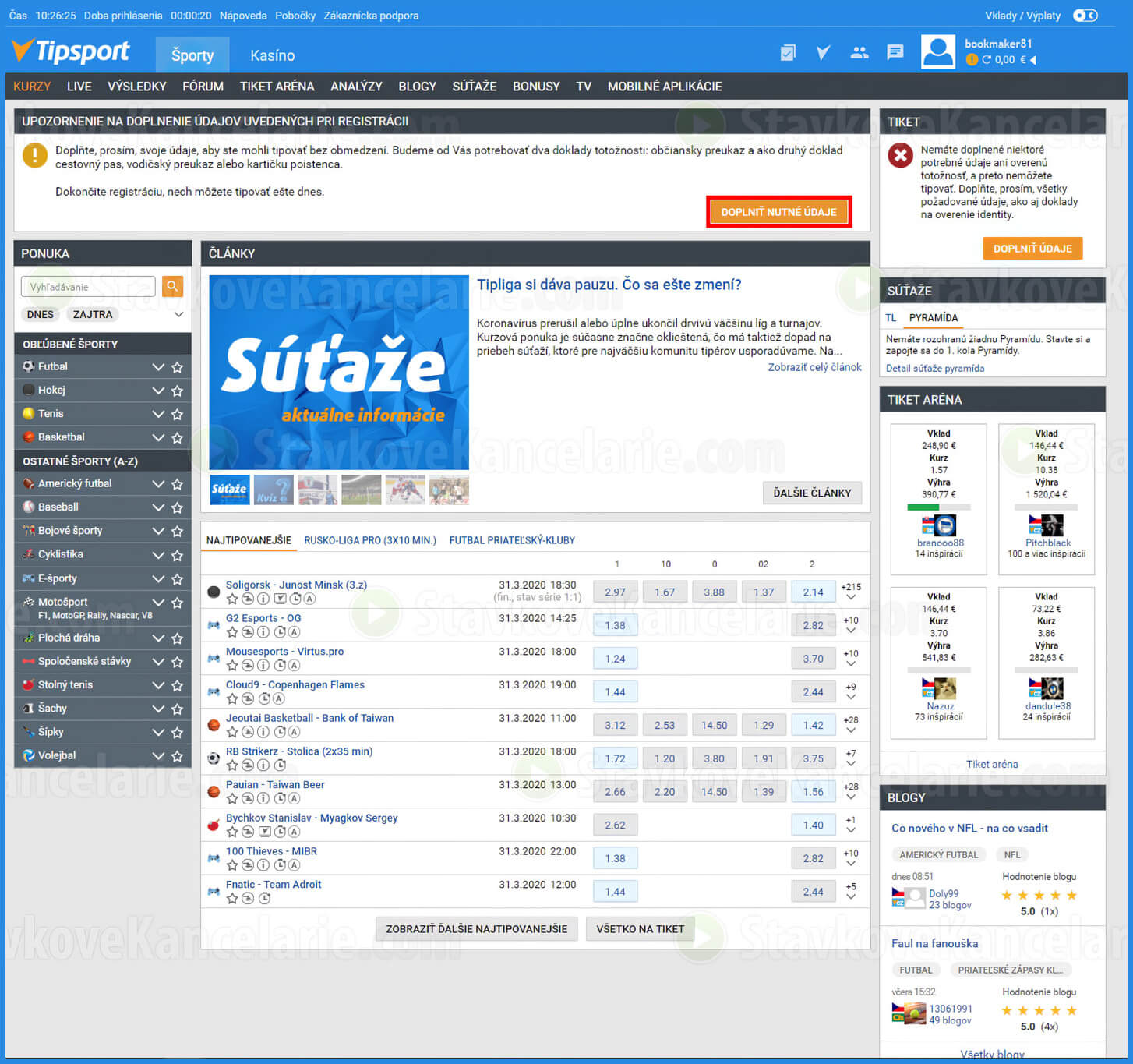Click the A icon for Cloud9 match
The image size is (1133, 1064).
coord(279,698)
